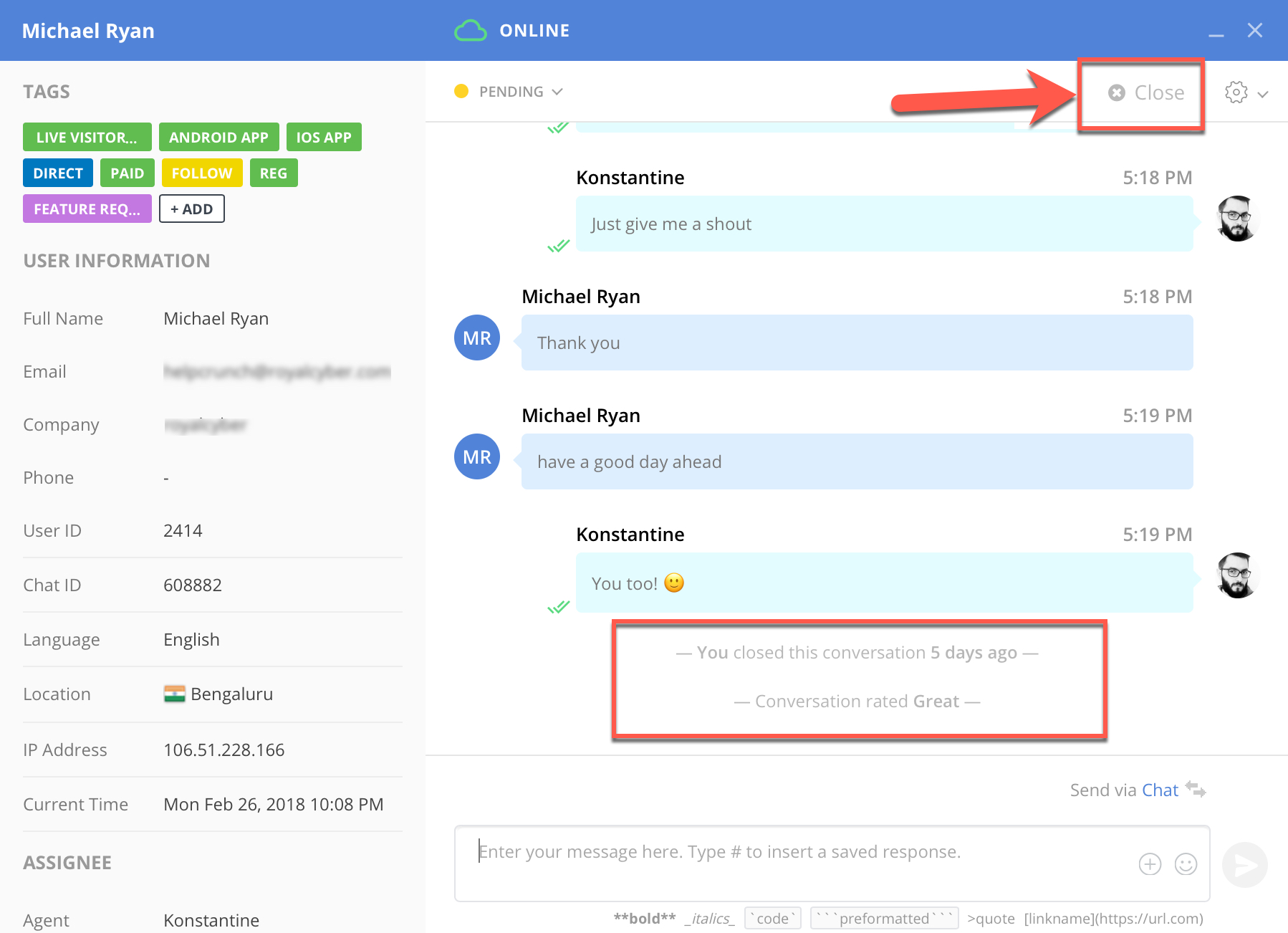The image size is (1288, 933).
Task: Click the Current Time value
Action: pos(274,804)
